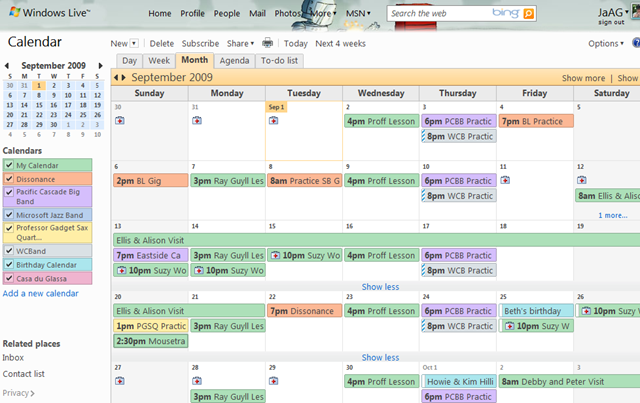The width and height of the screenshot is (640, 403).
Task: Click the event icon on Sunday 30
Action: 120,121
